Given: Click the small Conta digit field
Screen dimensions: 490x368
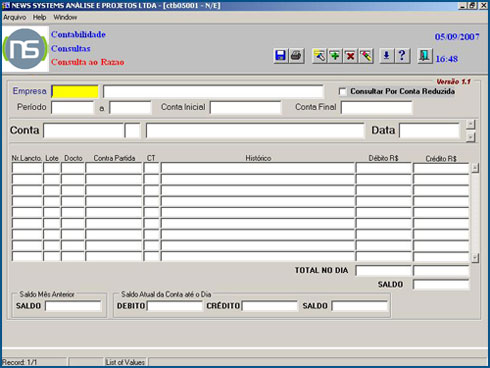Looking at the screenshot, I should tap(132, 130).
